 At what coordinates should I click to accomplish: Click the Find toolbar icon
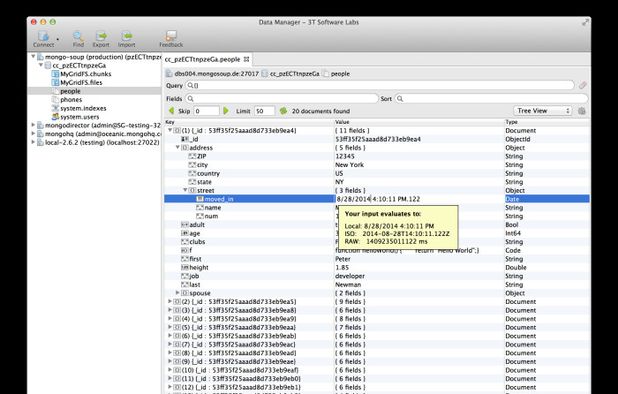pos(78,39)
